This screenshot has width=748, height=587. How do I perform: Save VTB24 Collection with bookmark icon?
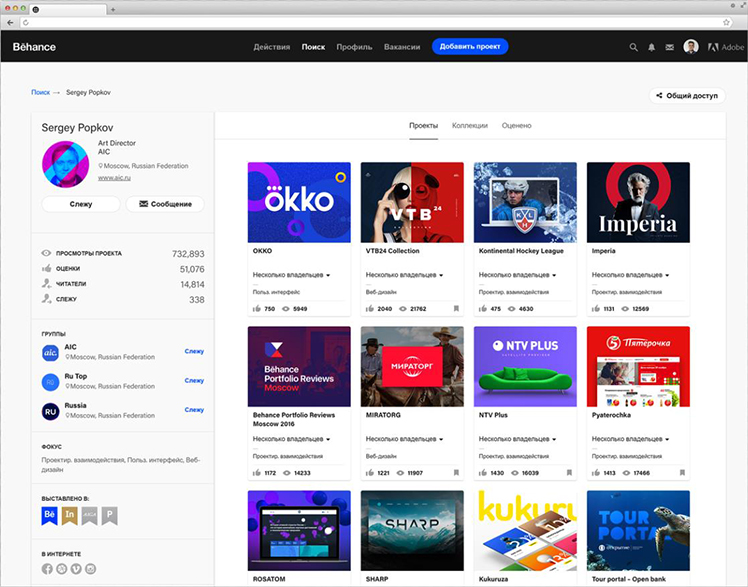coord(456,309)
